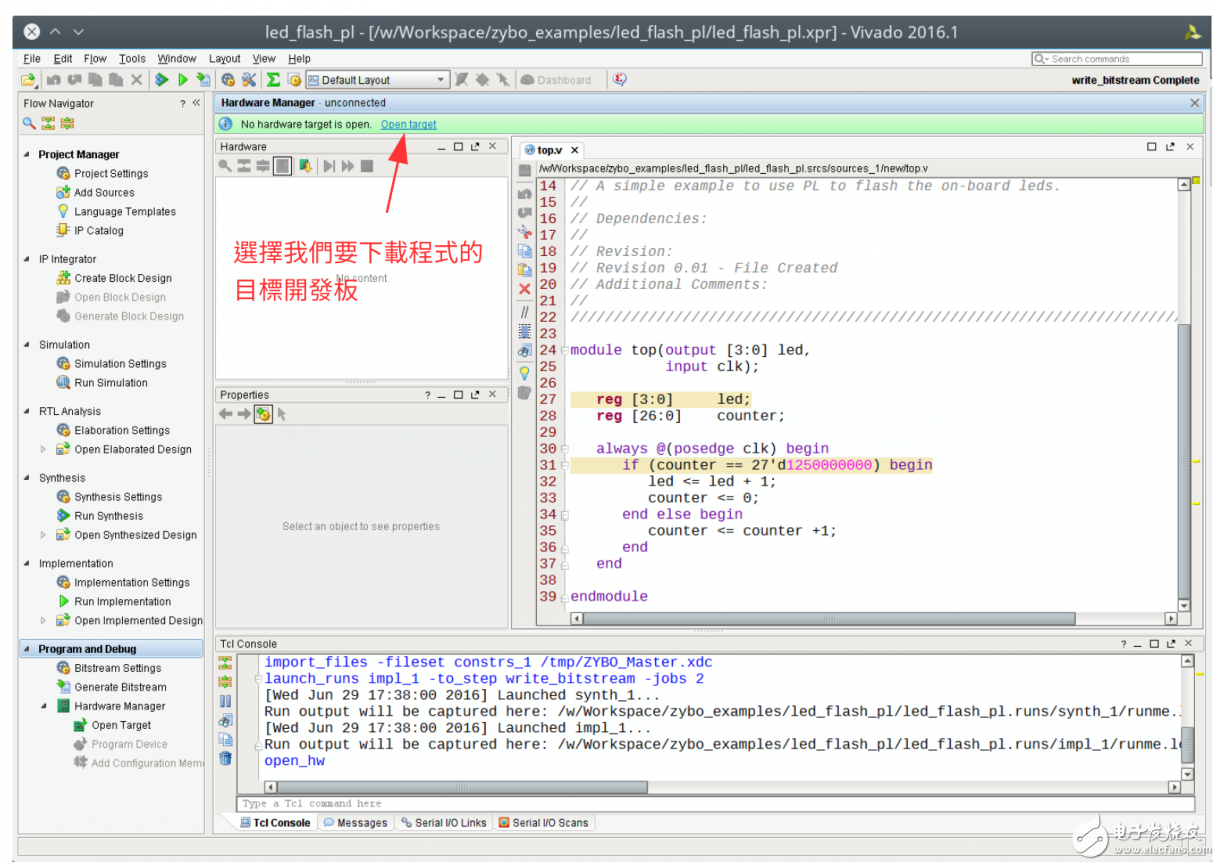1220x866 pixels.
Task: Expand the Open Synthesized Design item
Action: [43, 535]
